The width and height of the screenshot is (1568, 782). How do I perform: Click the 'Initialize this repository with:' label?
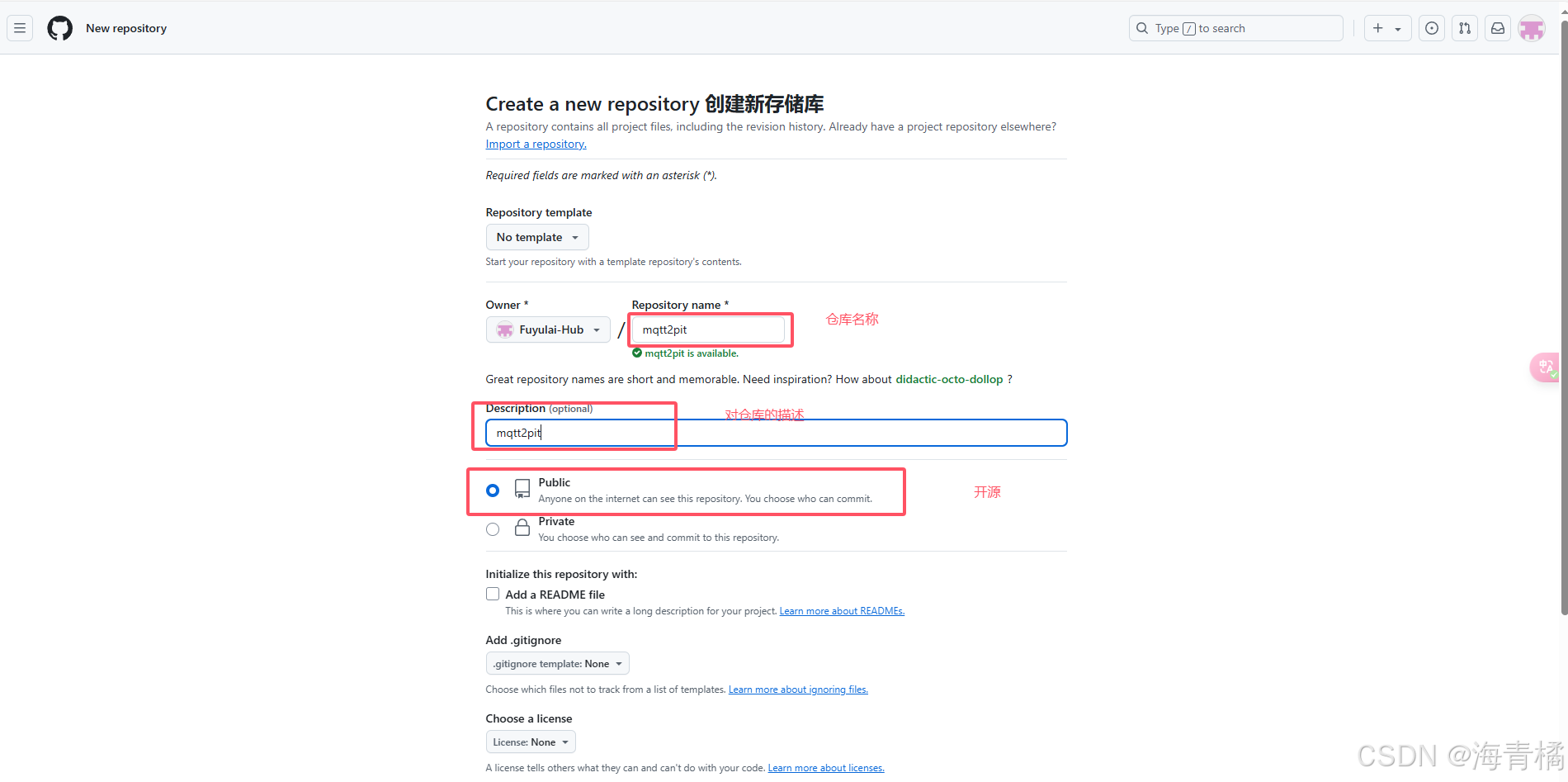click(561, 575)
